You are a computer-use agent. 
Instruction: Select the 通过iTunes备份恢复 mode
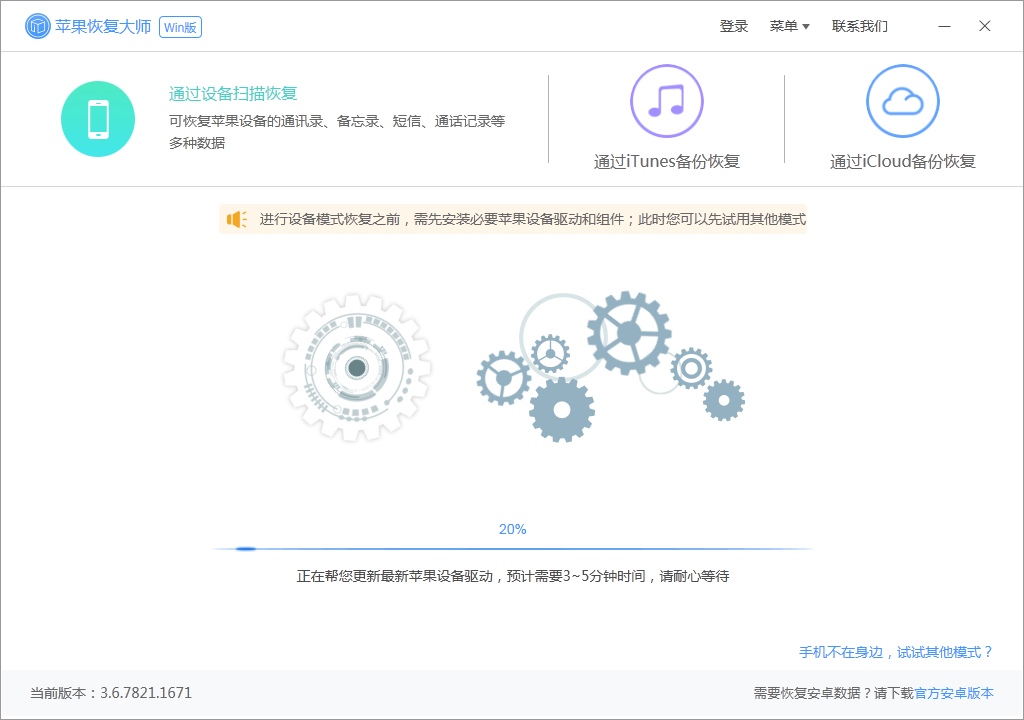tap(668, 158)
